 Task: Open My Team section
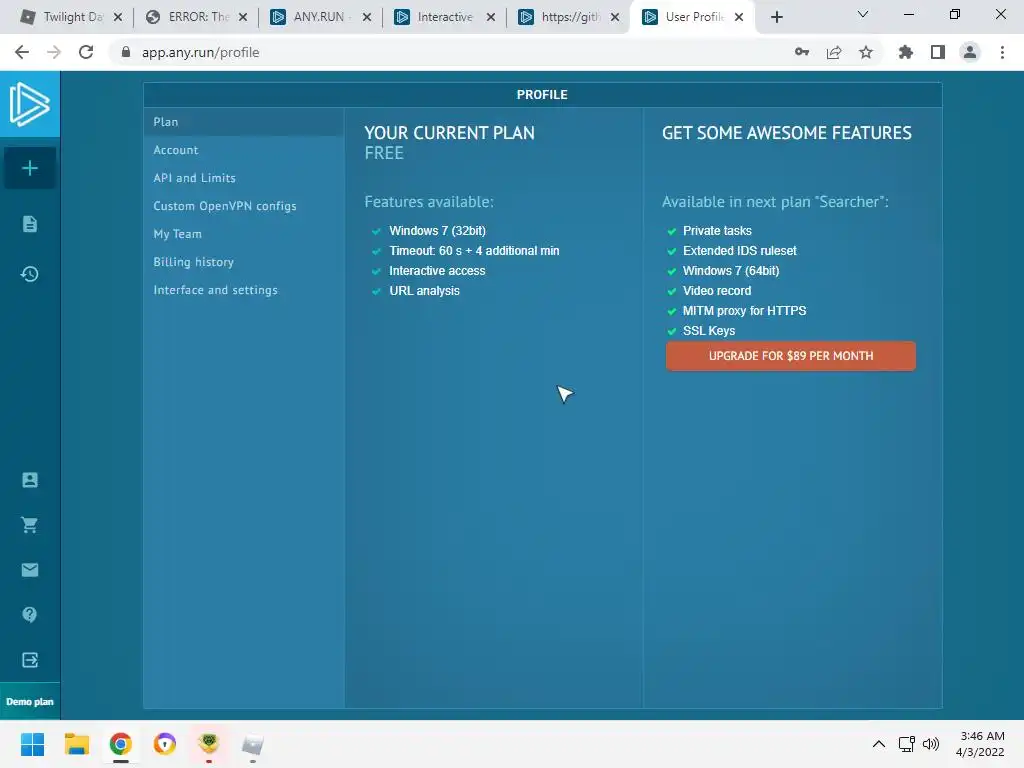178,234
